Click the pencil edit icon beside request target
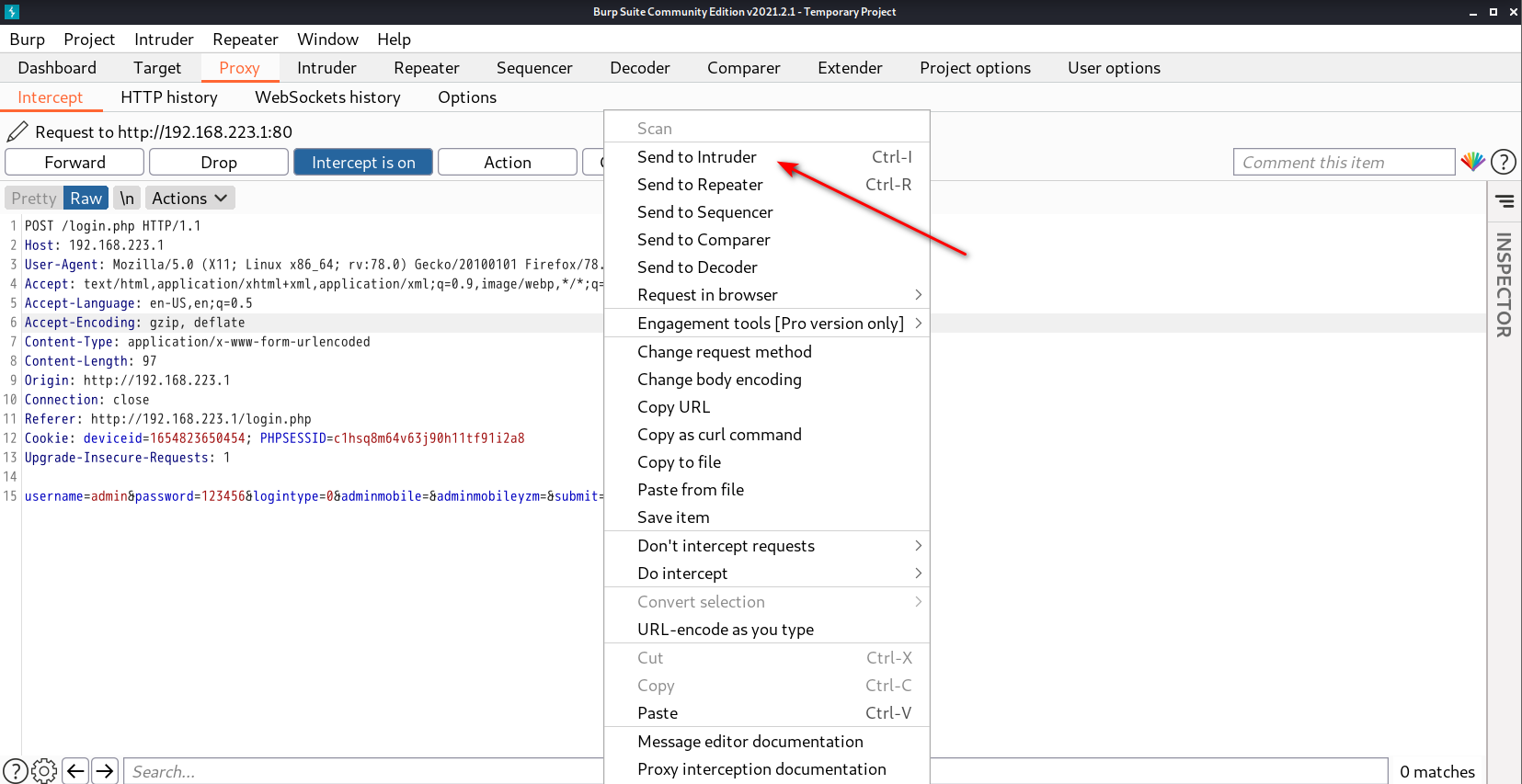 tap(17, 131)
